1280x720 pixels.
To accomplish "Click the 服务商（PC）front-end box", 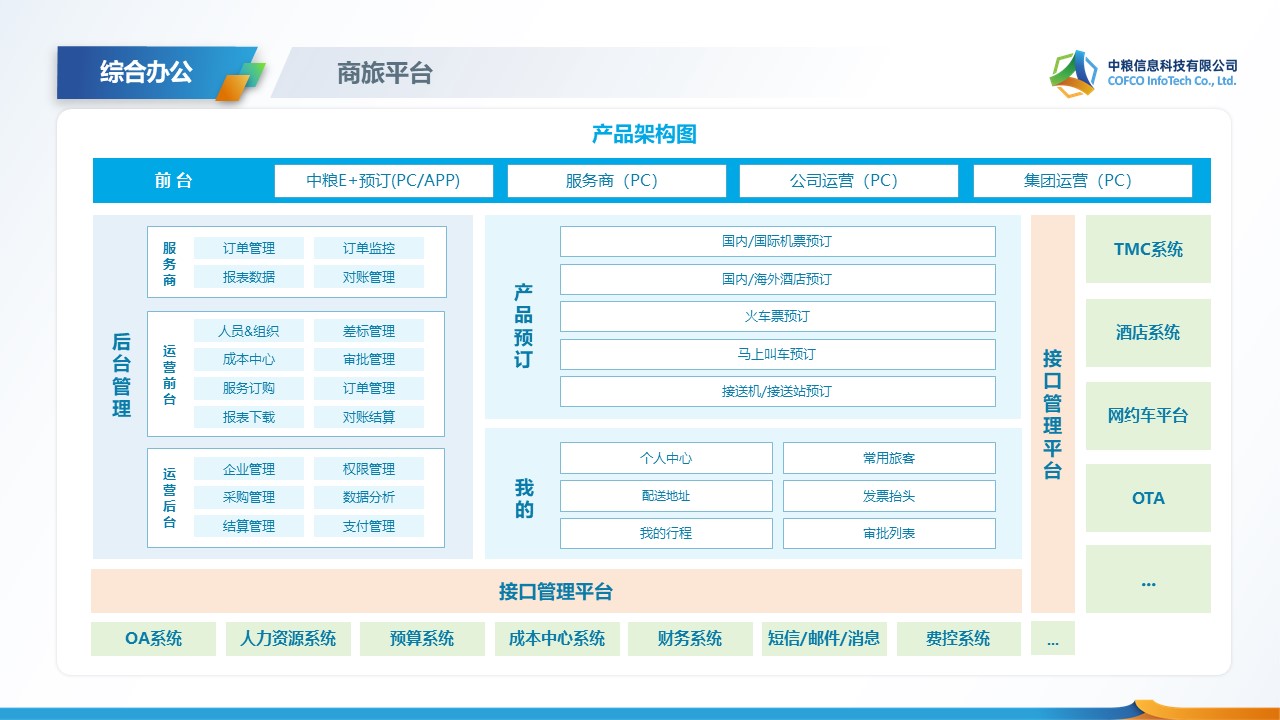I will [616, 181].
